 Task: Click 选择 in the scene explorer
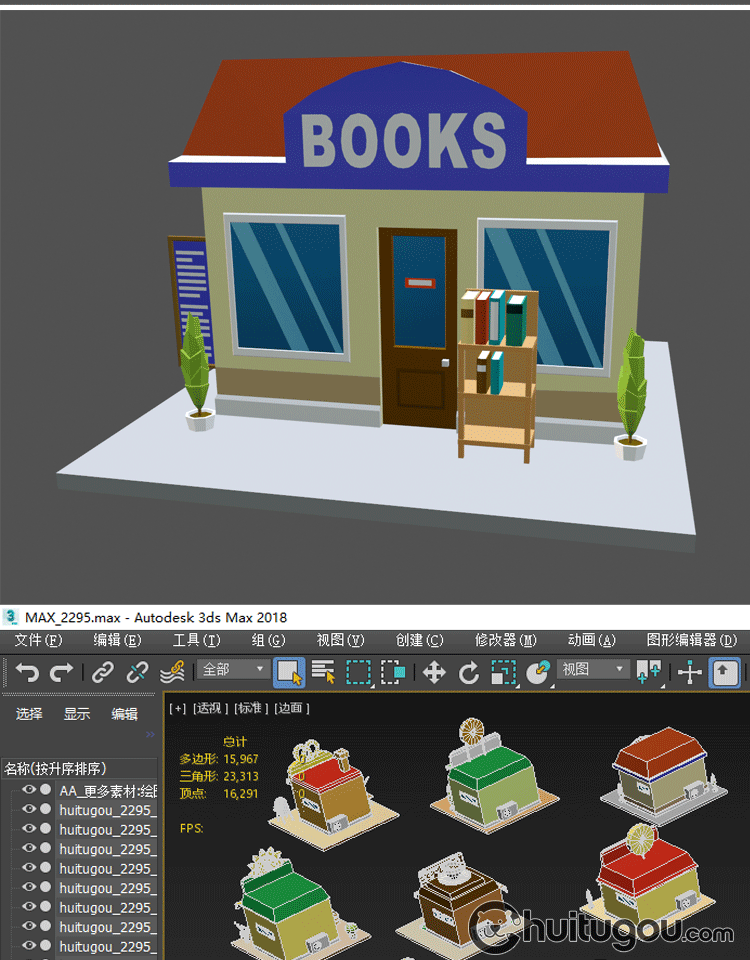(29, 714)
